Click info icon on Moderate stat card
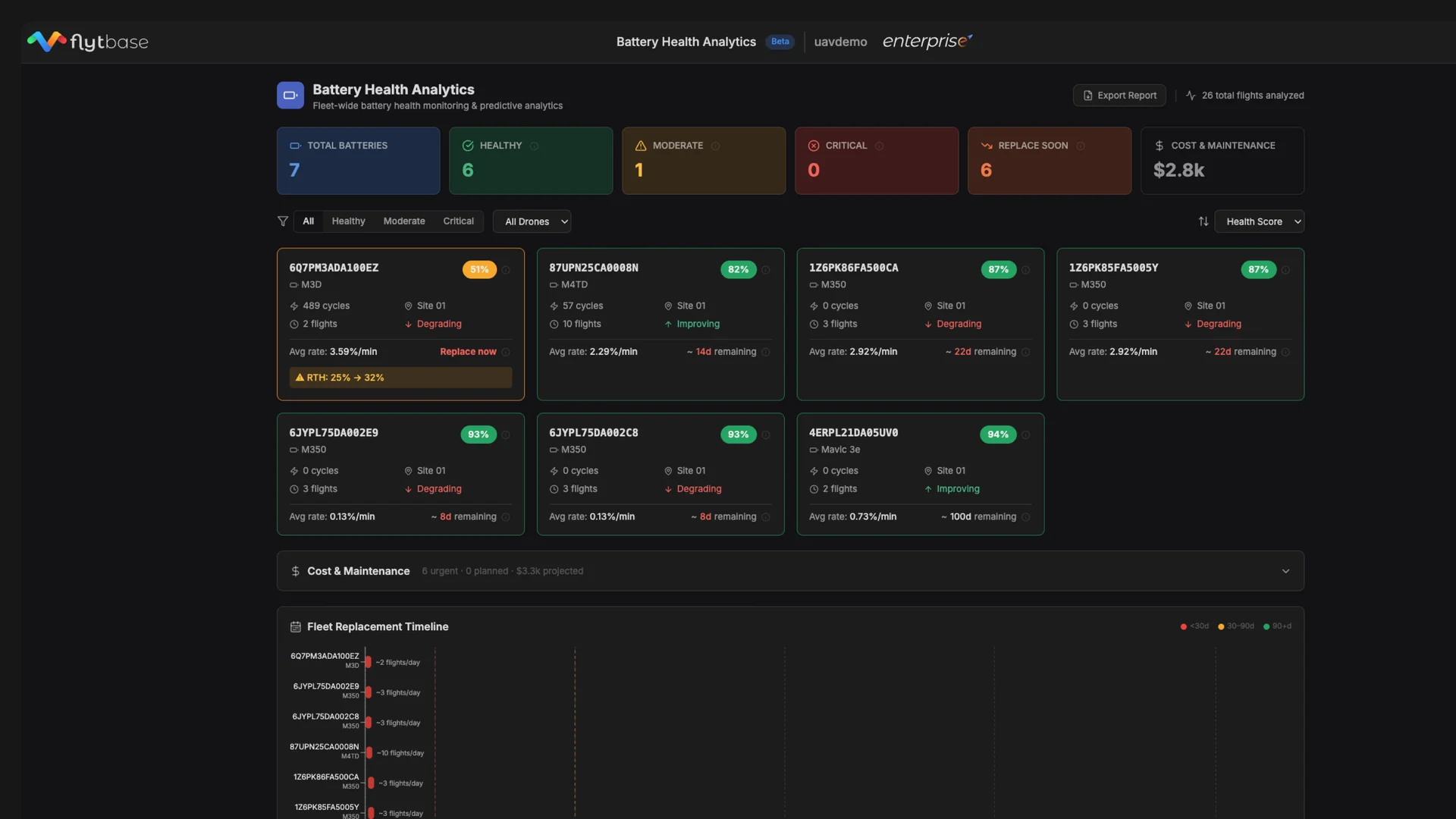This screenshot has width=1456, height=819. 715,146
